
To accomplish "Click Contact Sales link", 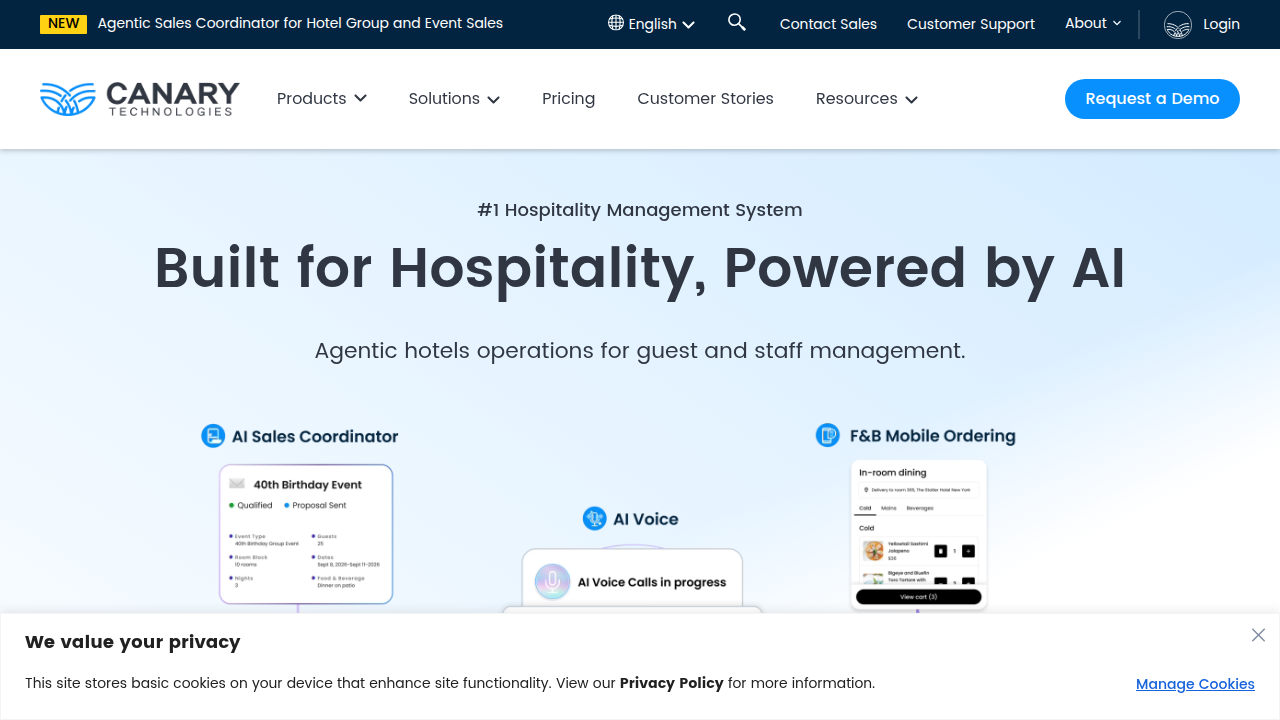I will pos(828,24).
